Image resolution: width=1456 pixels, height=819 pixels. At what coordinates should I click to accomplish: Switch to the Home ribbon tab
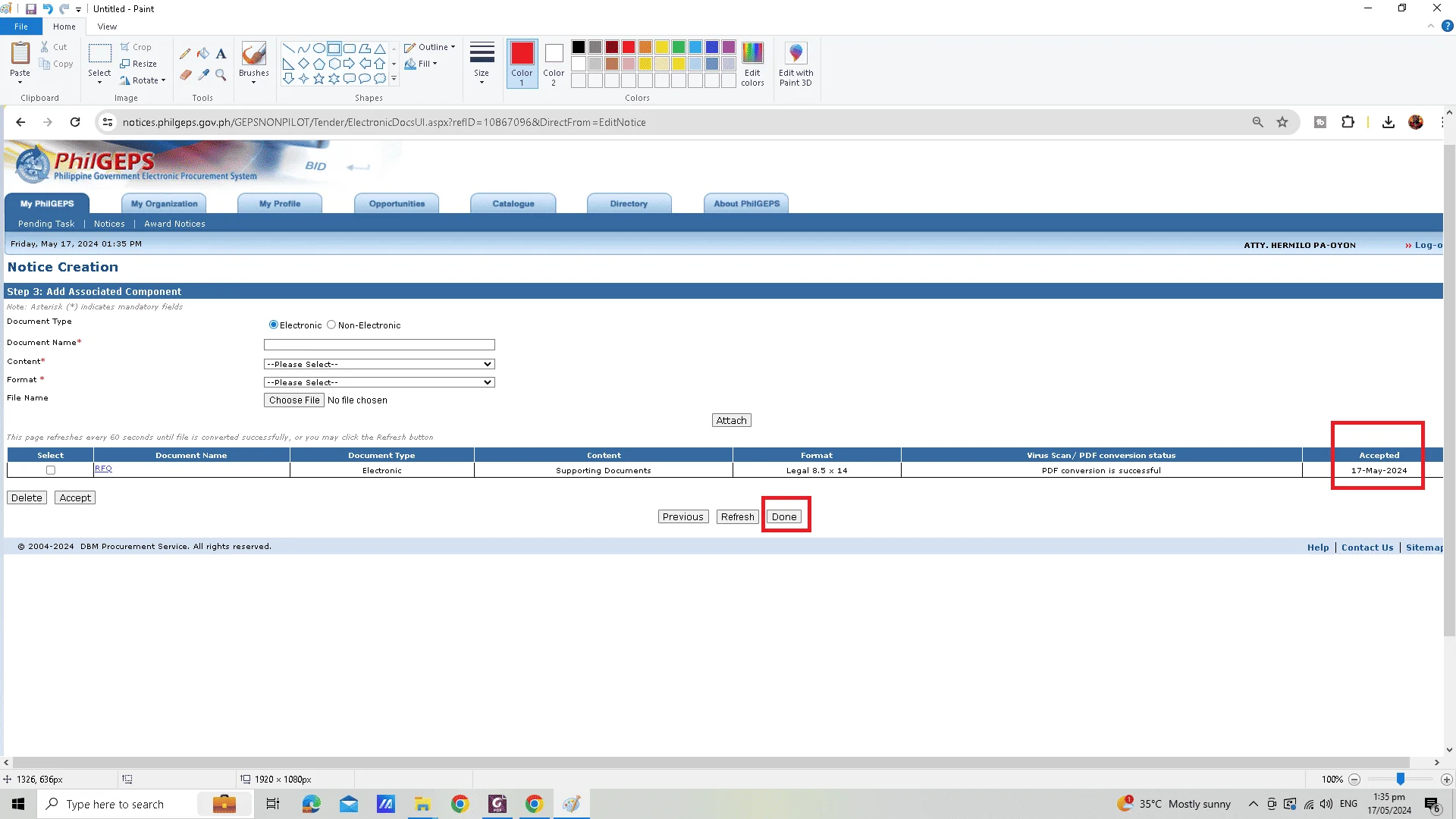coord(64,27)
